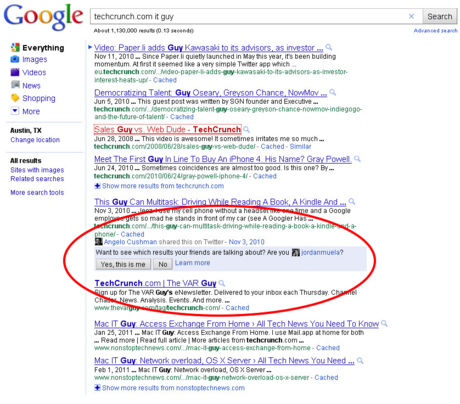Open Advanced search link
460x404 pixels.
pos(435,31)
